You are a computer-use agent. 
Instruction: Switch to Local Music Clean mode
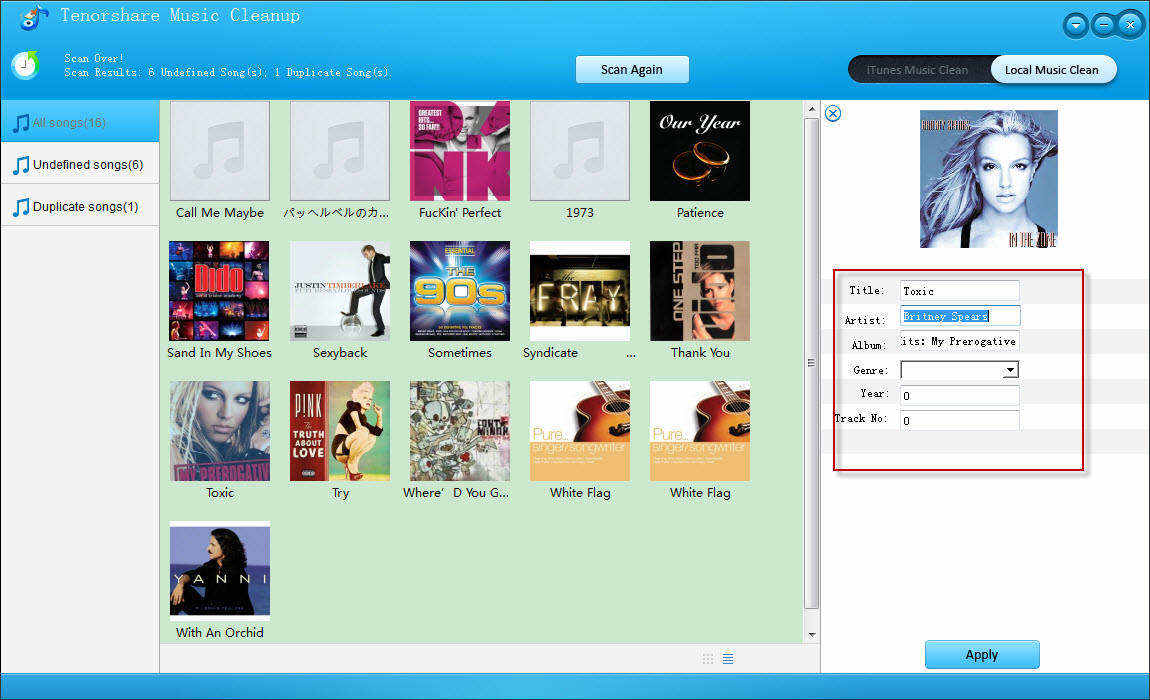pyautogui.click(x=1052, y=70)
